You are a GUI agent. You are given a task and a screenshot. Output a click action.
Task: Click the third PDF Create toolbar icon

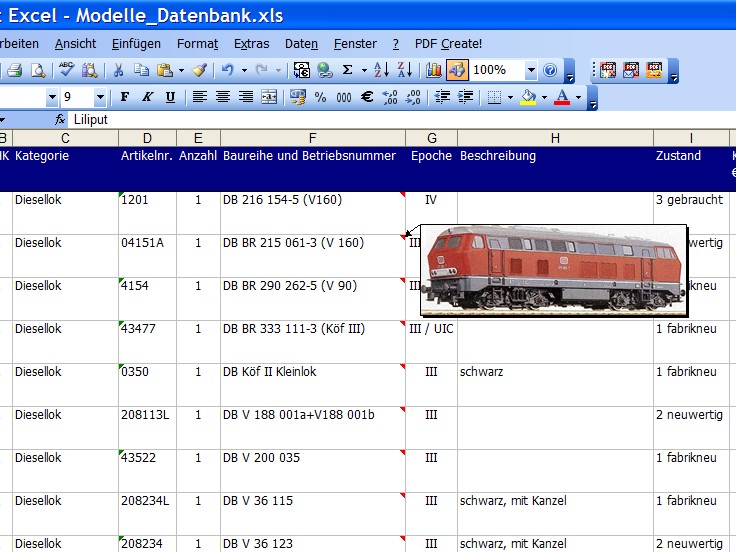tap(654, 70)
